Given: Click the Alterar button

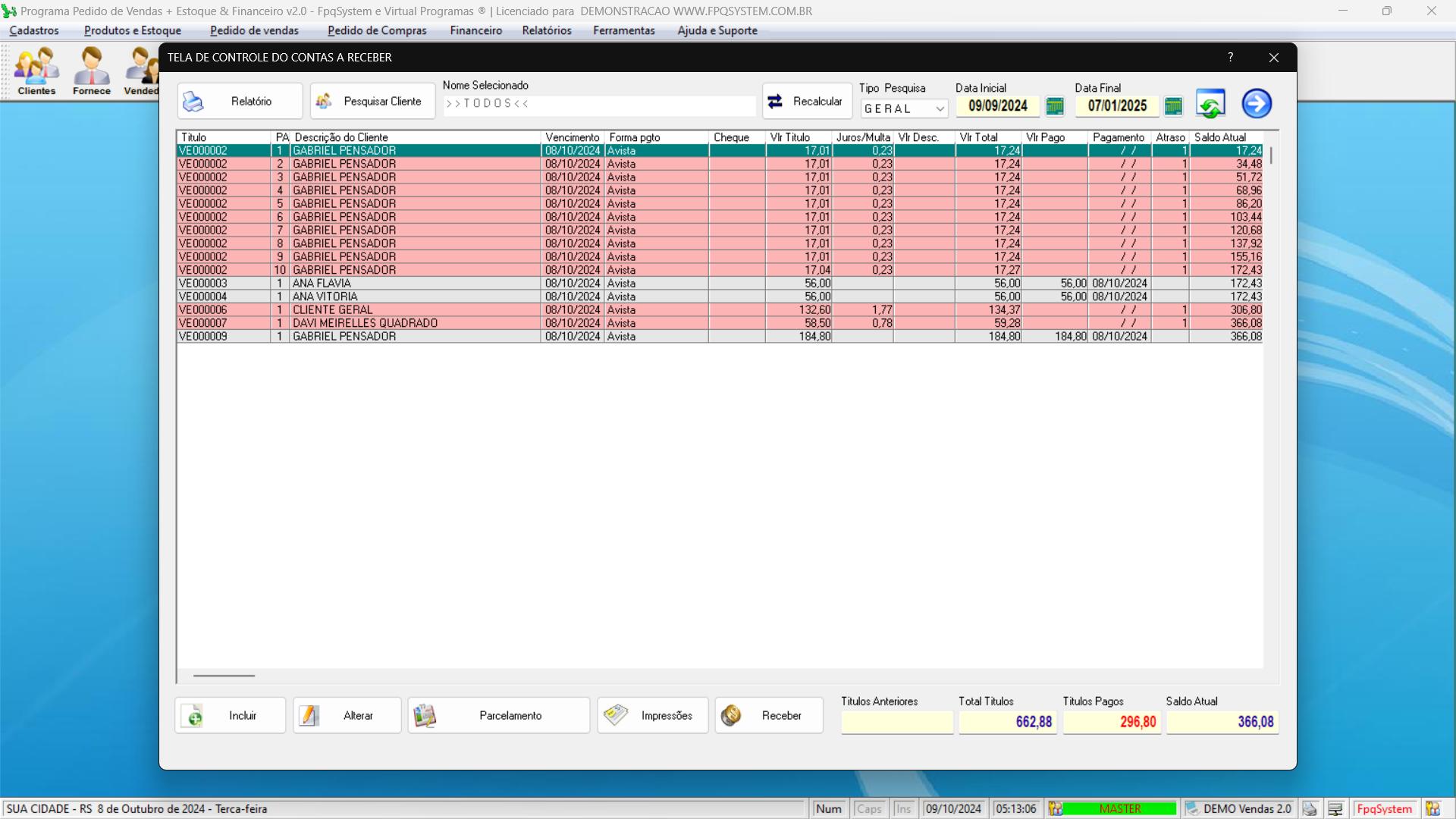Looking at the screenshot, I should tap(347, 715).
